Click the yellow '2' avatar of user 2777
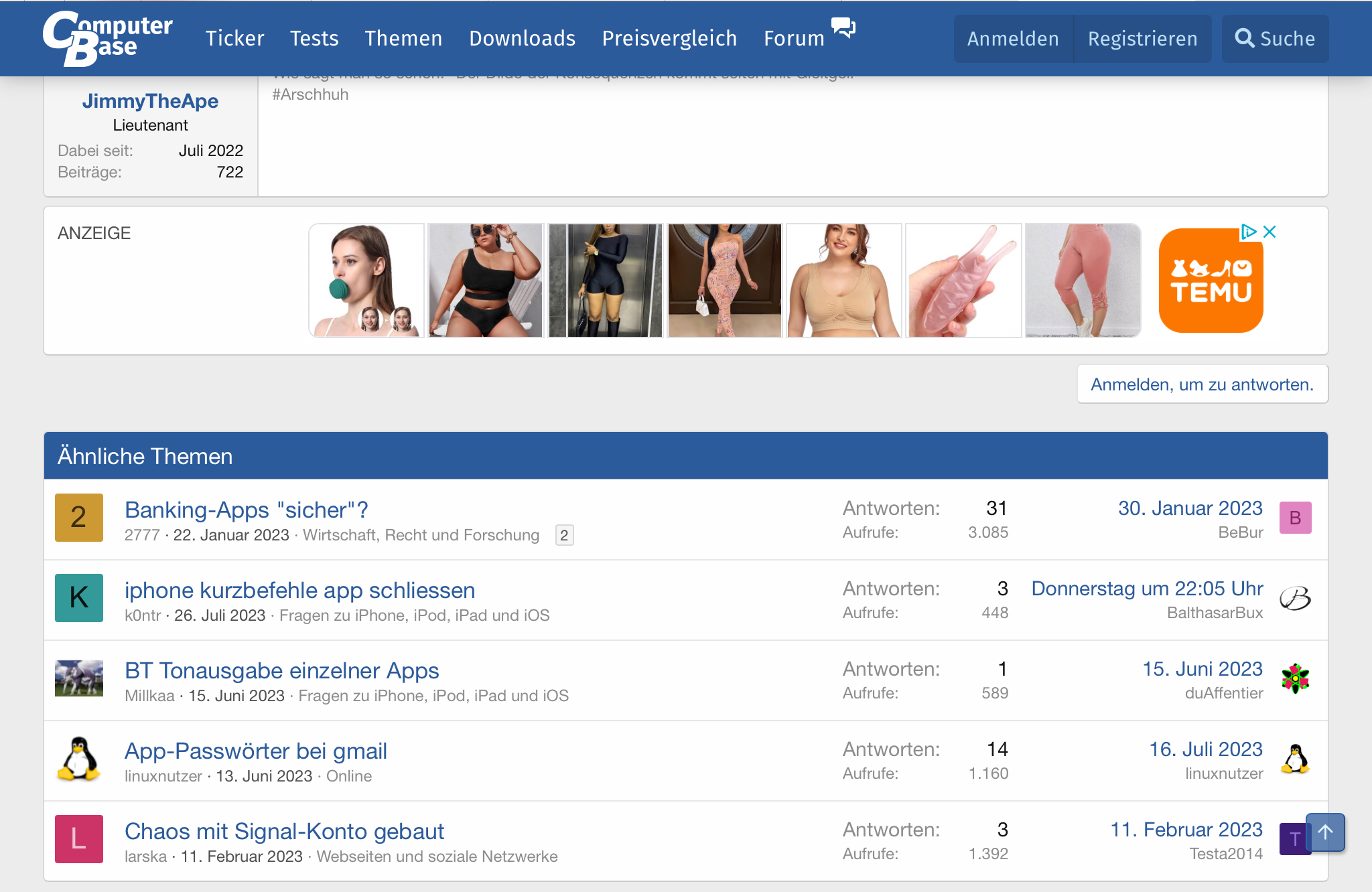 click(x=79, y=518)
